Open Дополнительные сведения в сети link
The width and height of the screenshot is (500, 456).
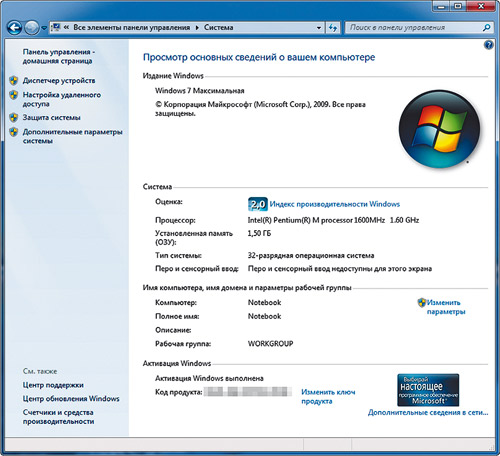pyautogui.click(x=428, y=413)
